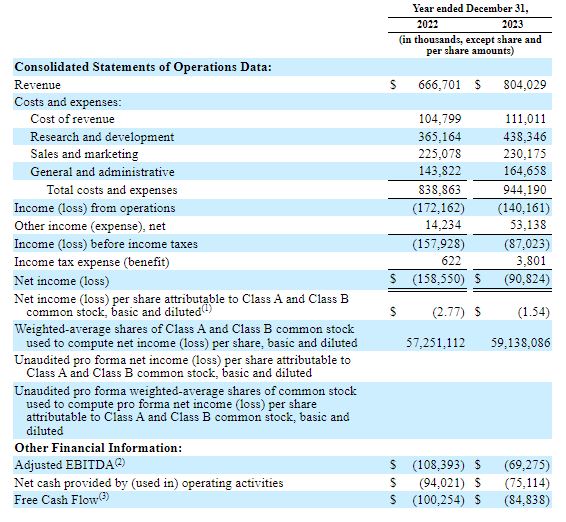Select 'Other income (expense), net' label

pyautogui.click(x=90, y=226)
